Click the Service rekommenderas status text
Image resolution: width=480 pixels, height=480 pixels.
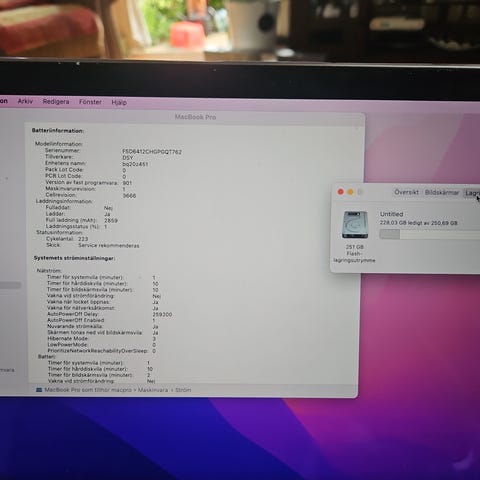point(109,245)
